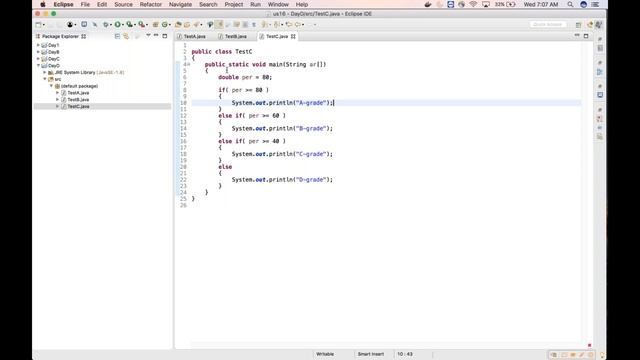This screenshot has height=360, width=640.
Task: Click the Open Task toolbar icon
Action: (187, 24)
